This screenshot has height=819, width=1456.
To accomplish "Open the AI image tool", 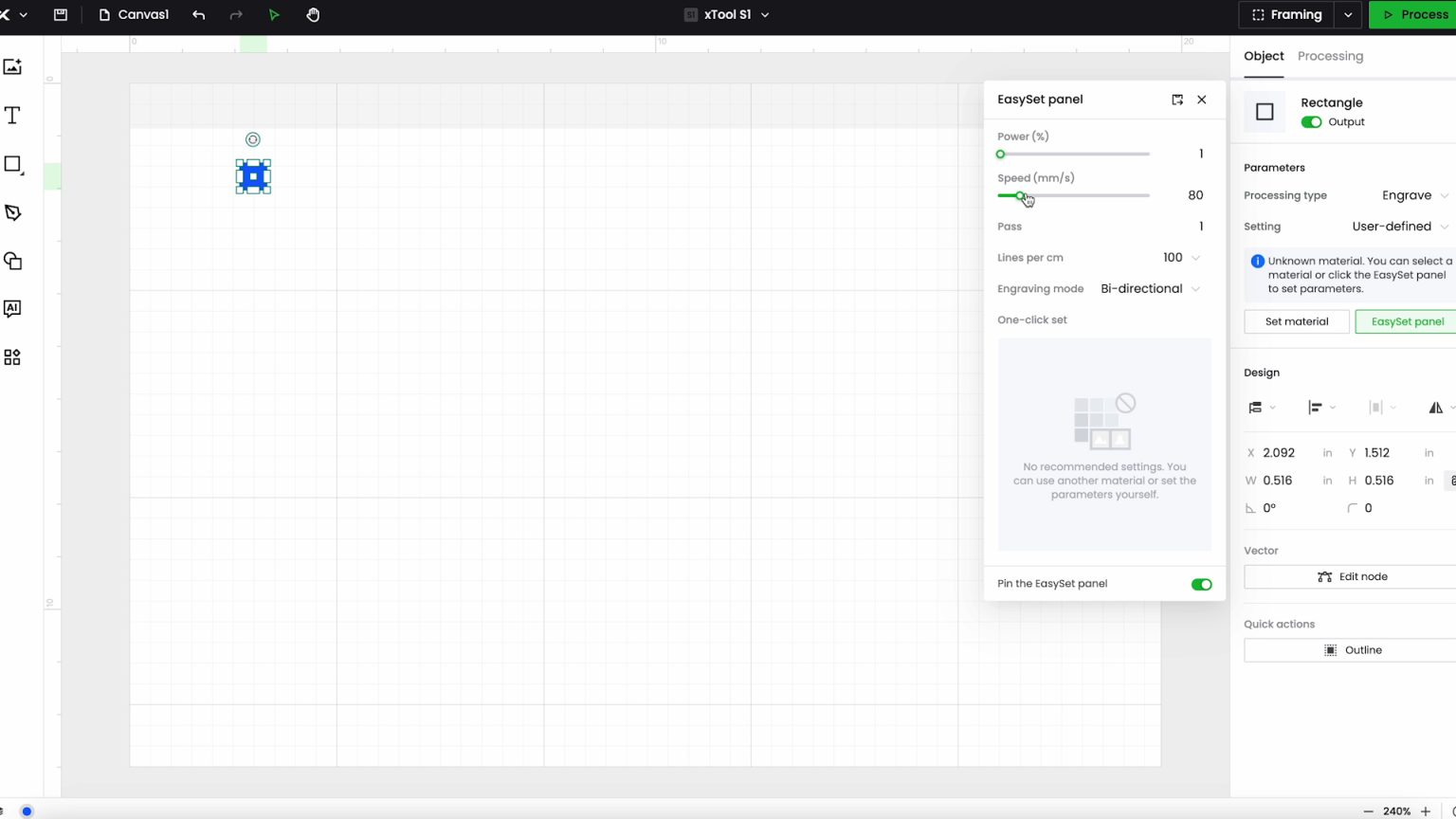I will pyautogui.click(x=12, y=308).
